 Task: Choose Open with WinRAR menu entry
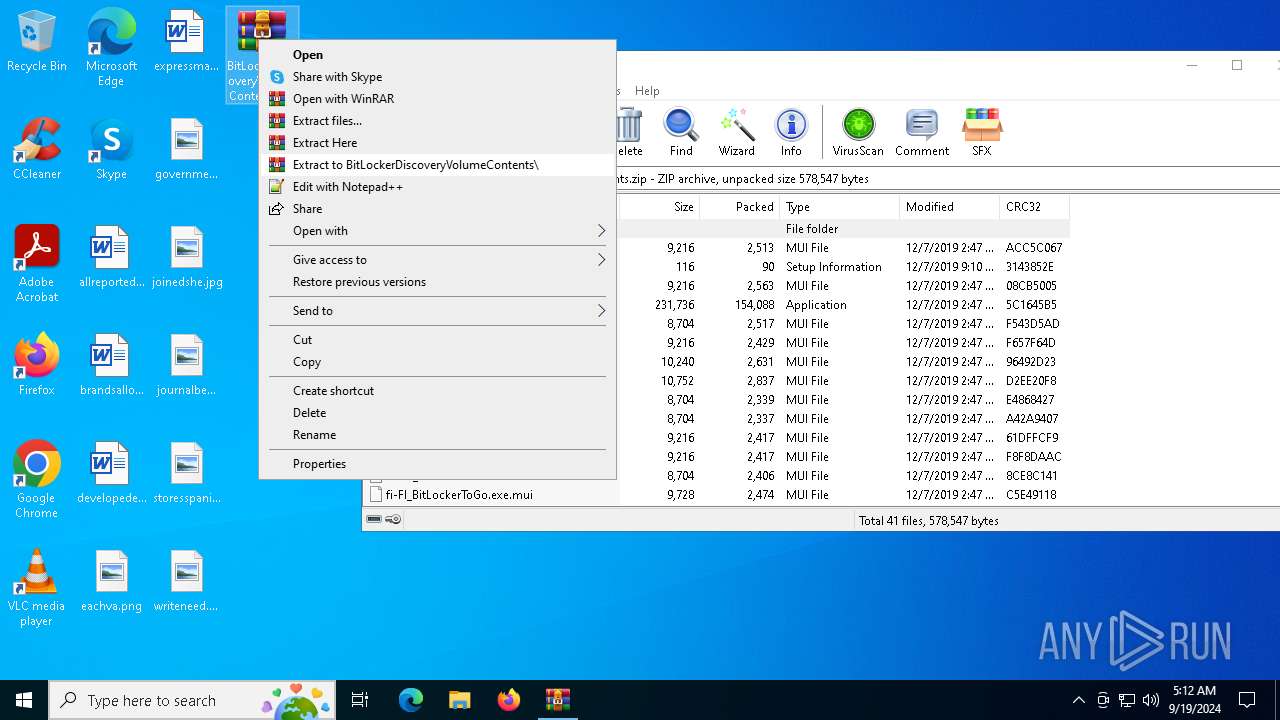pos(437,99)
